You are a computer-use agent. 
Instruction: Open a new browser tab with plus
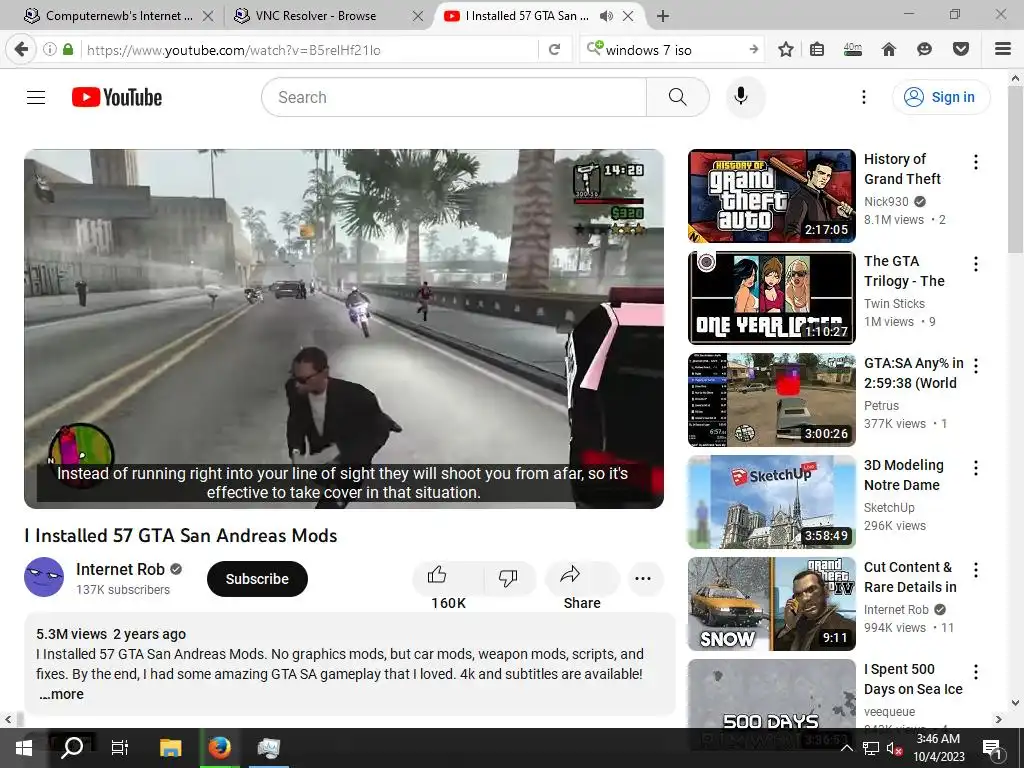click(x=663, y=16)
